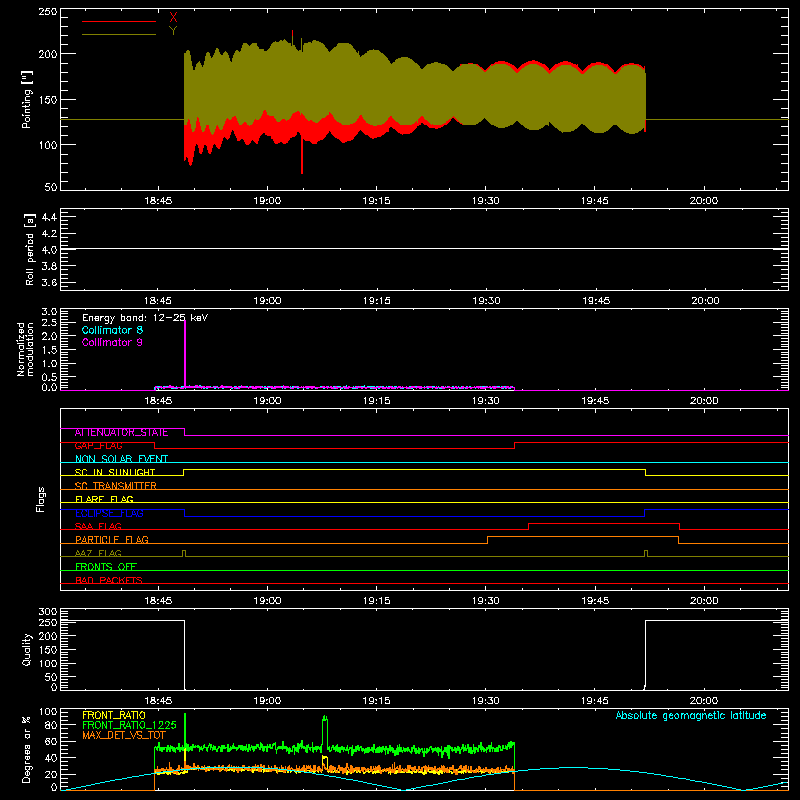Click the 19:30 tick label under the Roll period plot
The width and height of the screenshot is (800, 800).
[486, 301]
